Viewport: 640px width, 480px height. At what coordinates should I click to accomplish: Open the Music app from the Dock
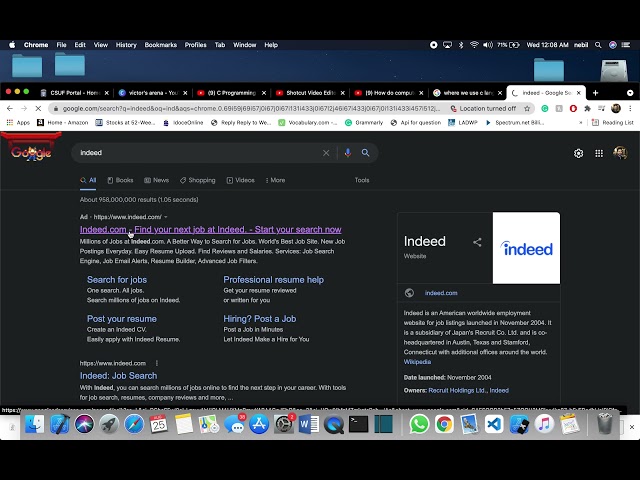click(x=544, y=424)
